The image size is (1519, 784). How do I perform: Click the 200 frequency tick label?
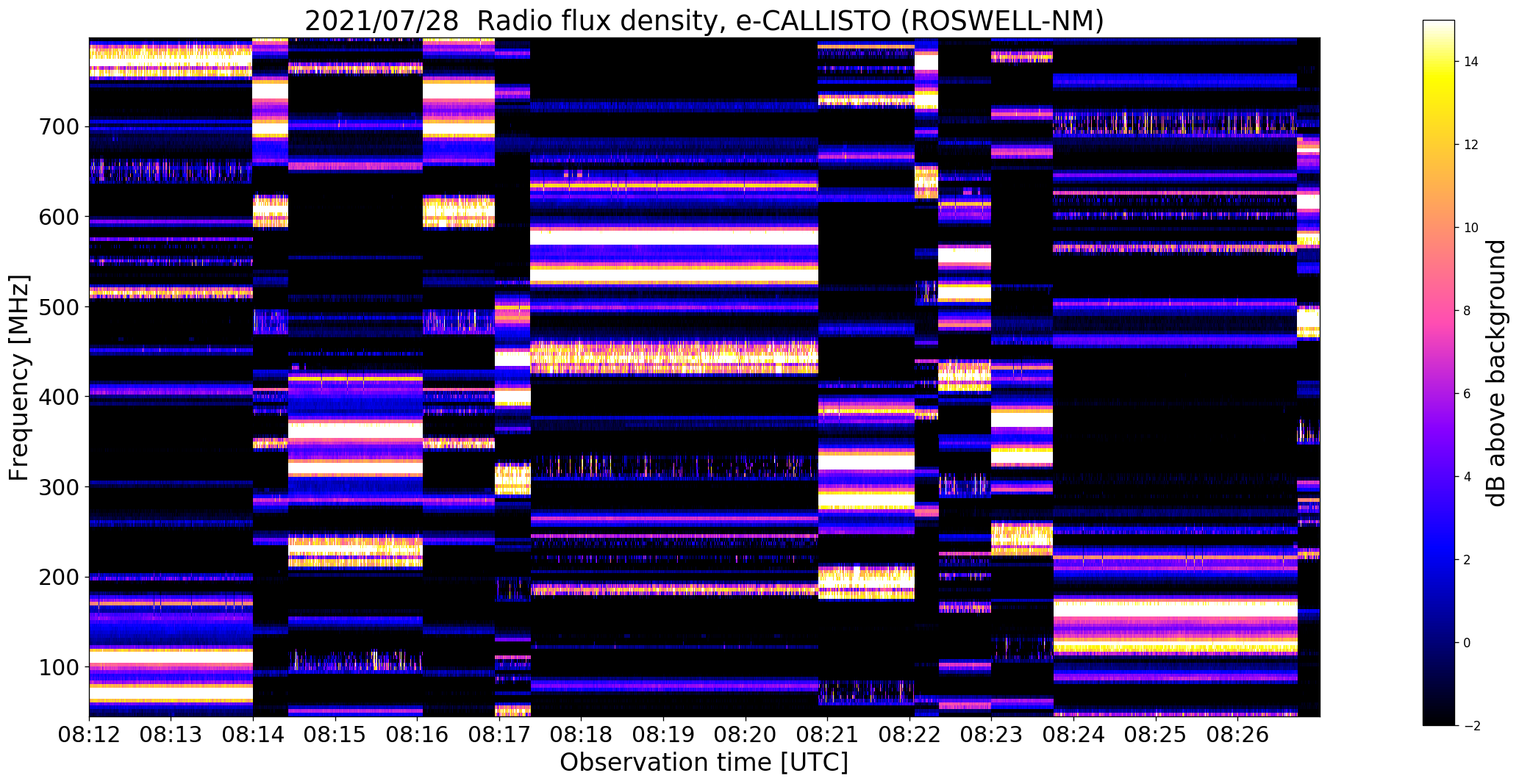[x=59, y=577]
